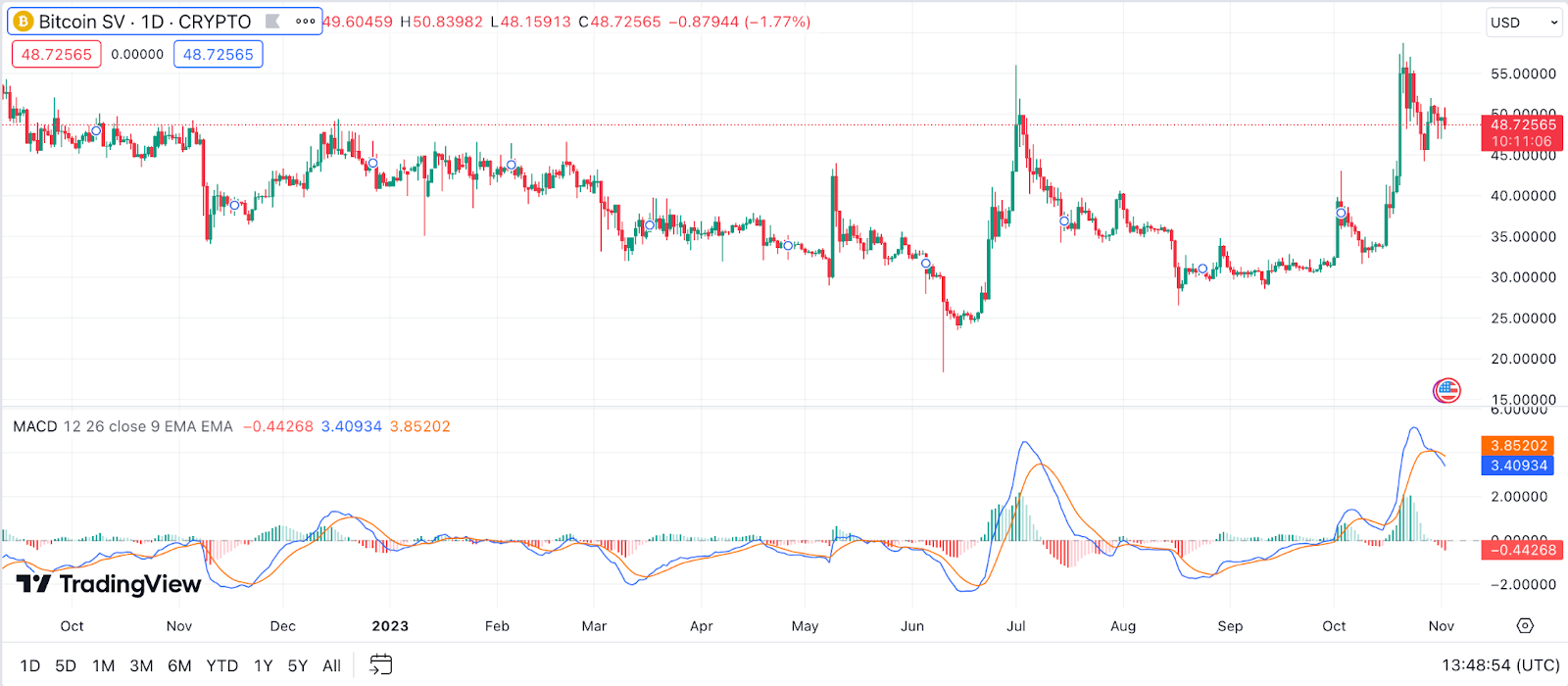Viewport: 1568px width, 686px height.
Task: Click the Mar label on time axis
Action: 594,626
